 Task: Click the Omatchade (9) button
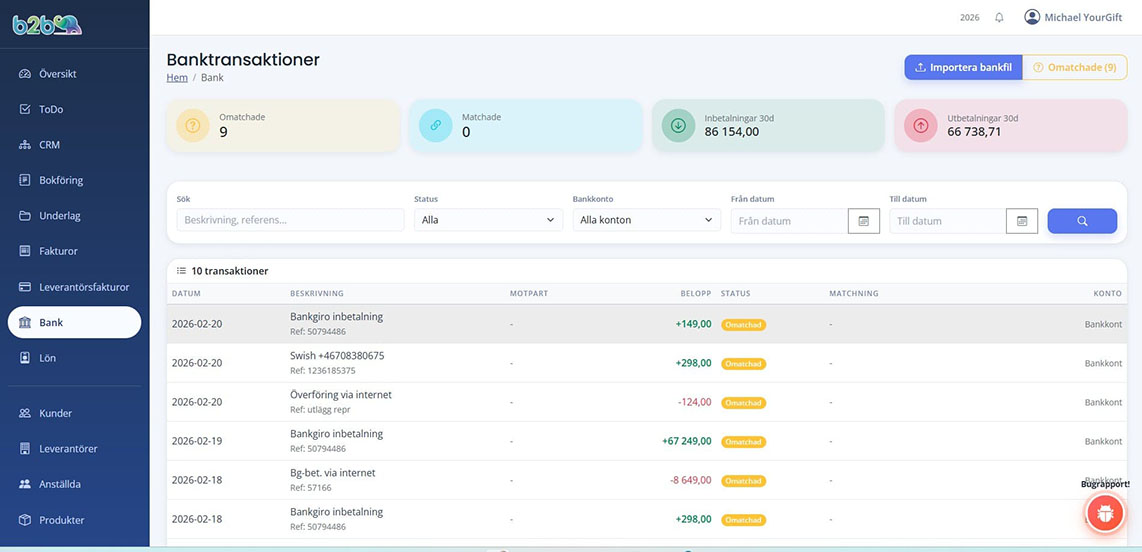[x=1074, y=67]
